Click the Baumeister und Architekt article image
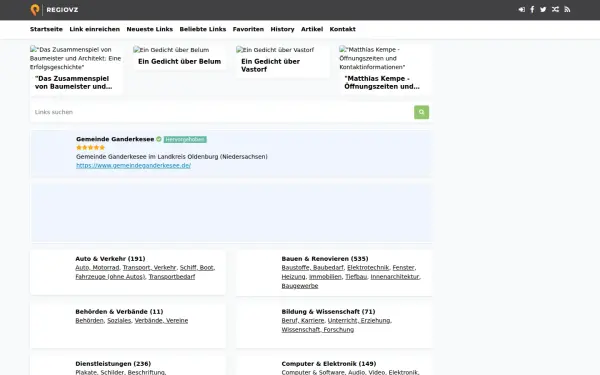Screen dimensions: 600x375 click(x=76, y=58)
